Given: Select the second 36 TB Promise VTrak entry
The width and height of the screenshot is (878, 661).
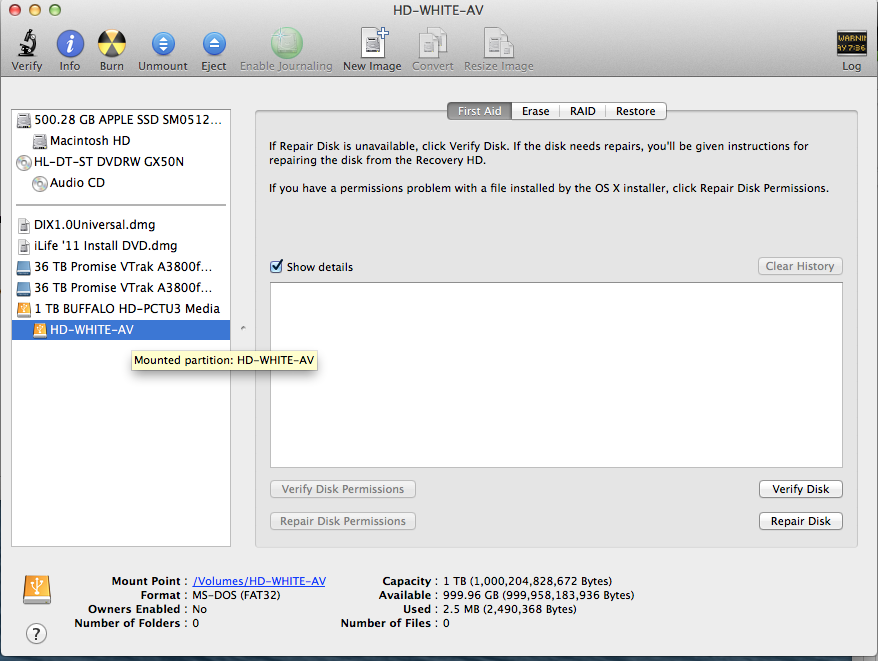Looking at the screenshot, I should (120, 287).
